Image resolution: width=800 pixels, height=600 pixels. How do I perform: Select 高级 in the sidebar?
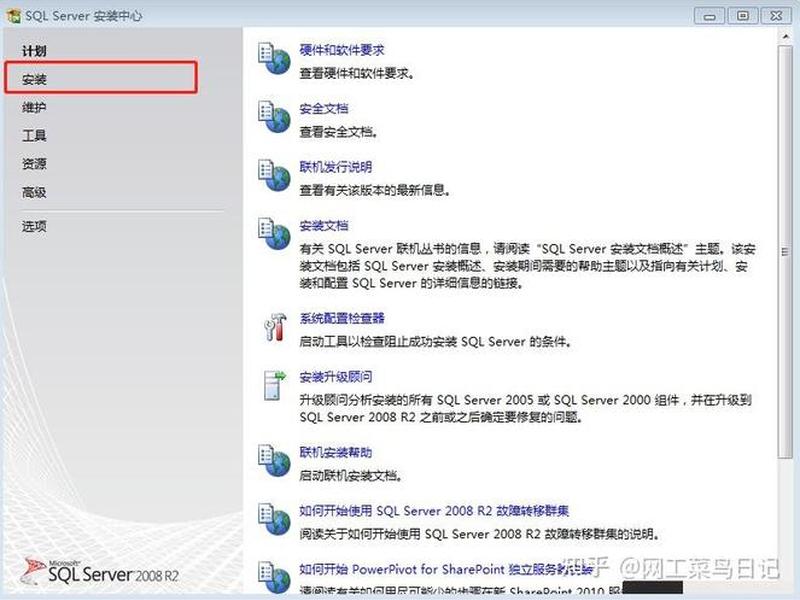(x=34, y=192)
